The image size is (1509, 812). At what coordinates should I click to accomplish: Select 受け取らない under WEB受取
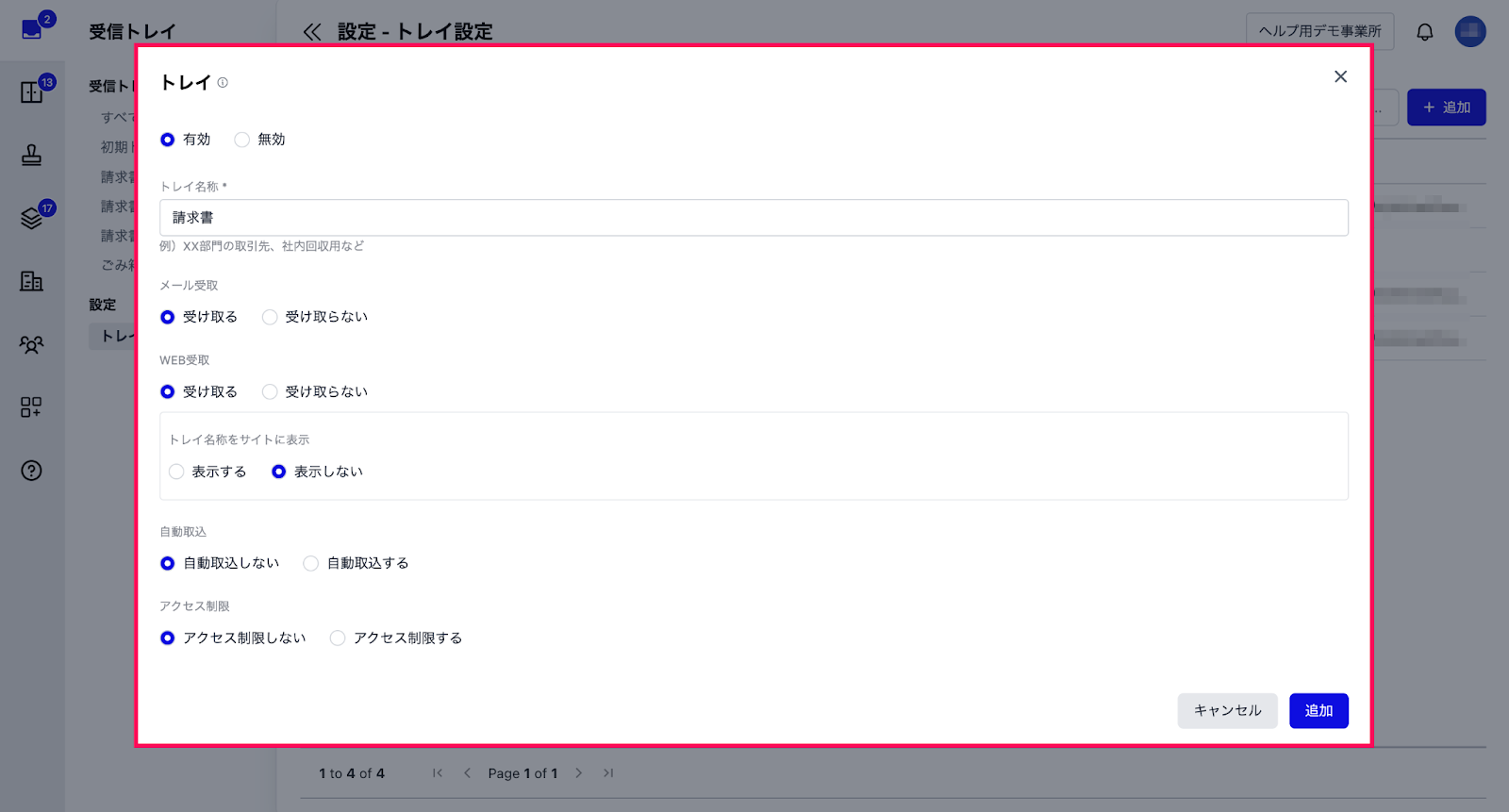pyautogui.click(x=270, y=391)
